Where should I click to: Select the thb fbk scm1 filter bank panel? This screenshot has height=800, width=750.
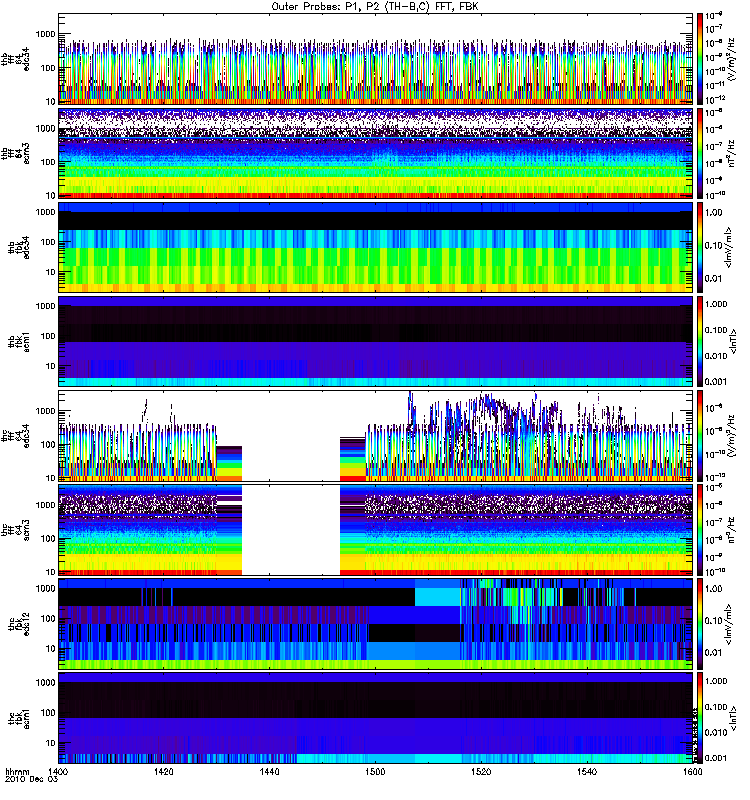[375, 341]
